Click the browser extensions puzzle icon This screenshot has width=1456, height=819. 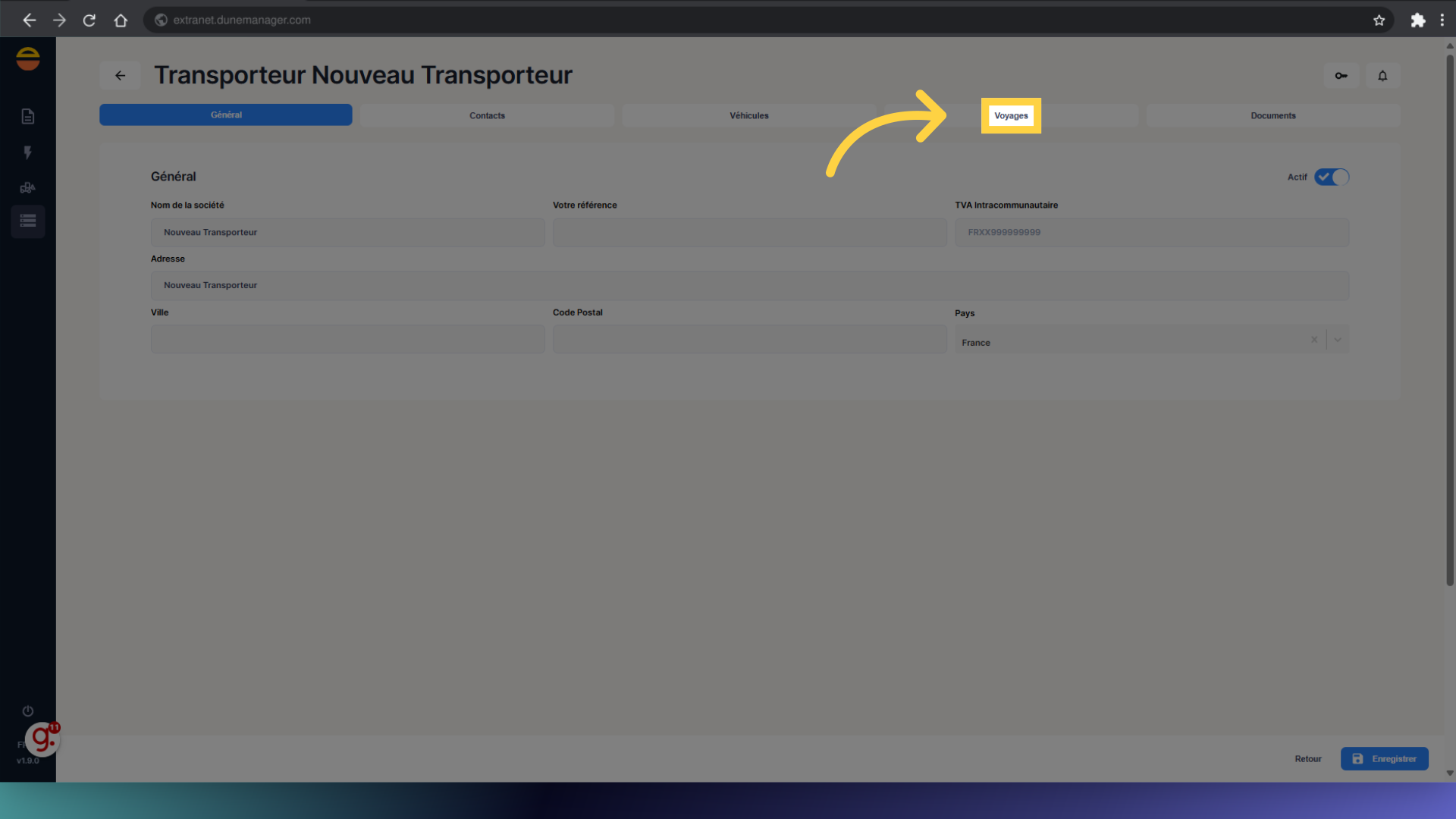(x=1417, y=20)
